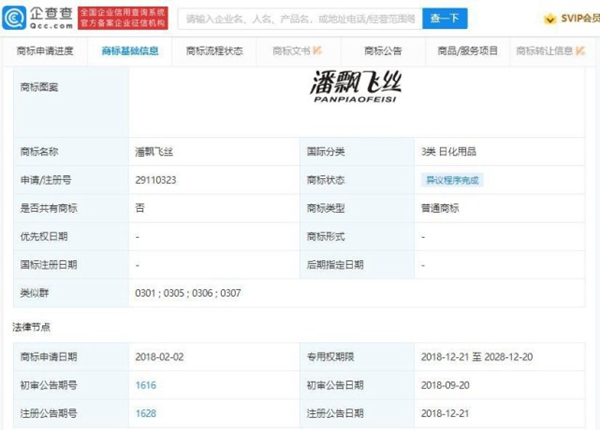Screen dimensions: 600x430
Task: Click the 3类 日化用品 classification value
Action: [x=449, y=152]
